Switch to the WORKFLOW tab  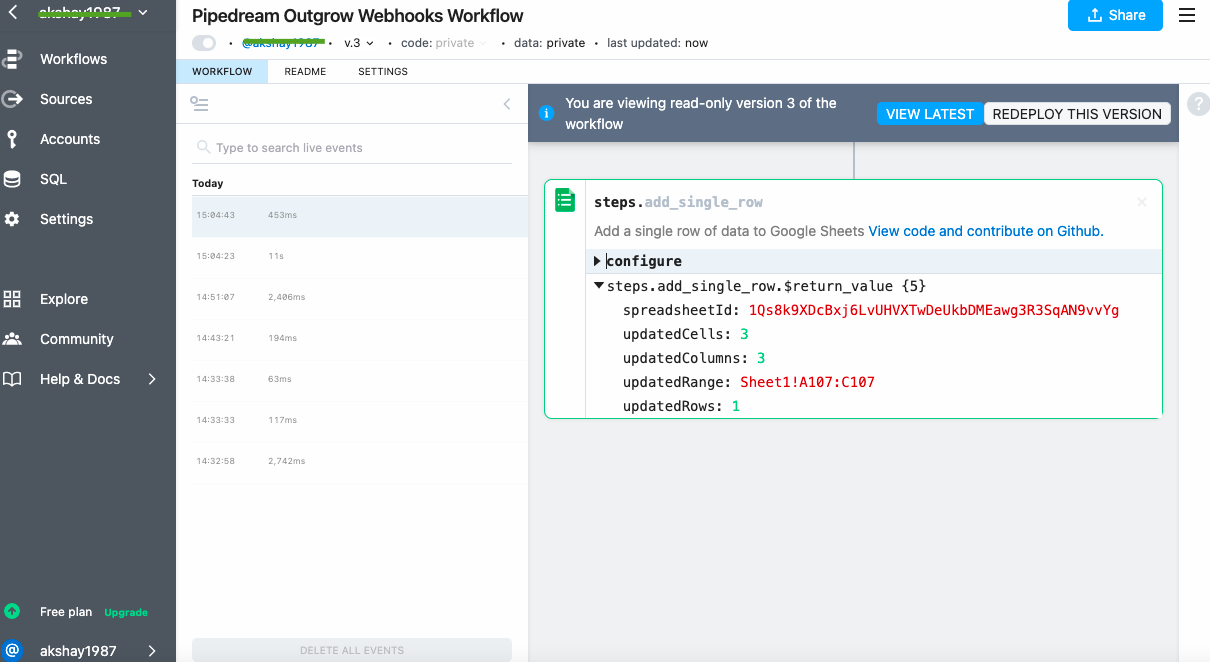click(222, 72)
